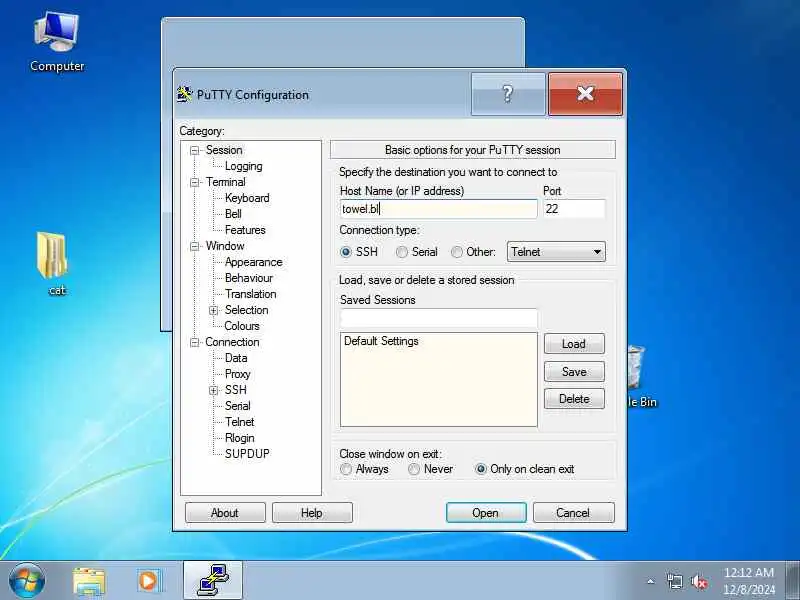Open Behaviour settings category

pos(248,278)
